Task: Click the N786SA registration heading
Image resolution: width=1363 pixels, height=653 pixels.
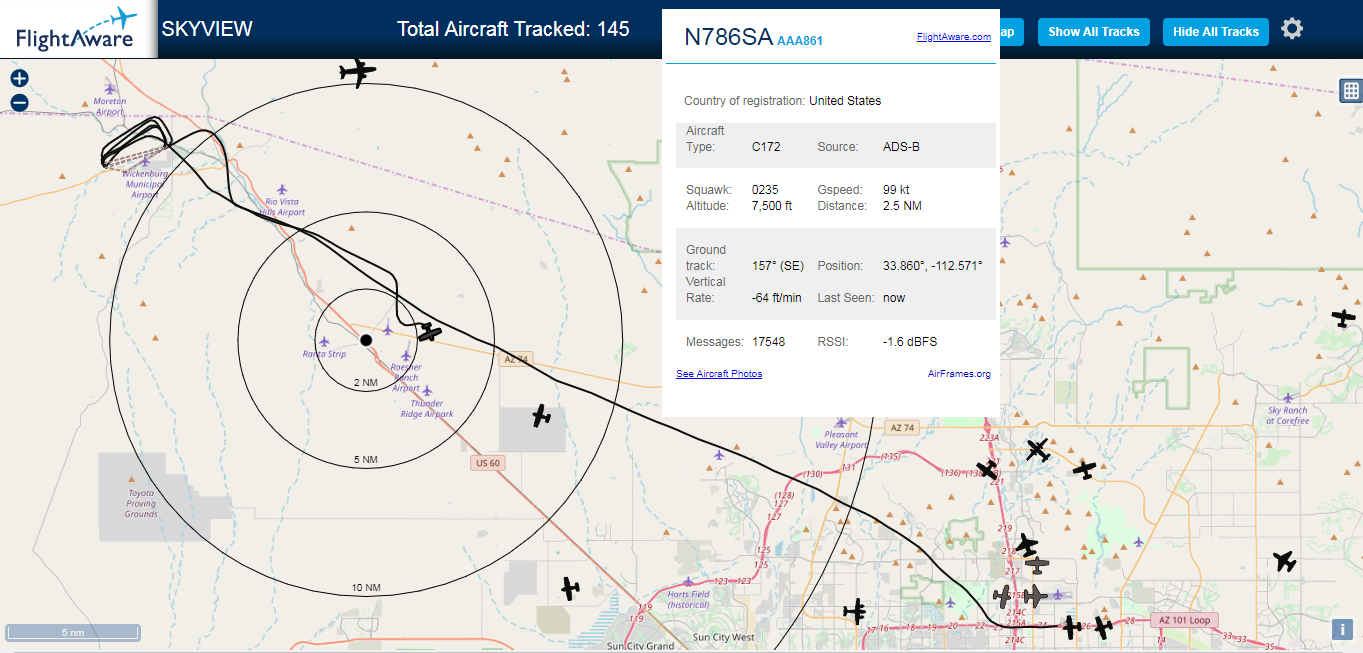Action: click(x=728, y=38)
